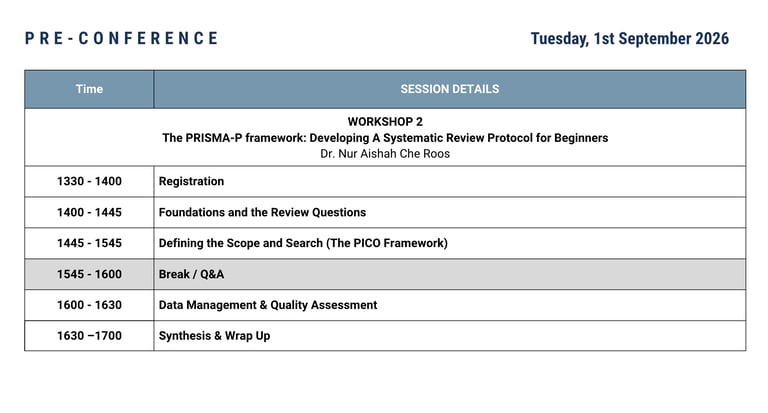
Task: Select the Tuesday, 1st September 2026 date
Action: point(629,38)
